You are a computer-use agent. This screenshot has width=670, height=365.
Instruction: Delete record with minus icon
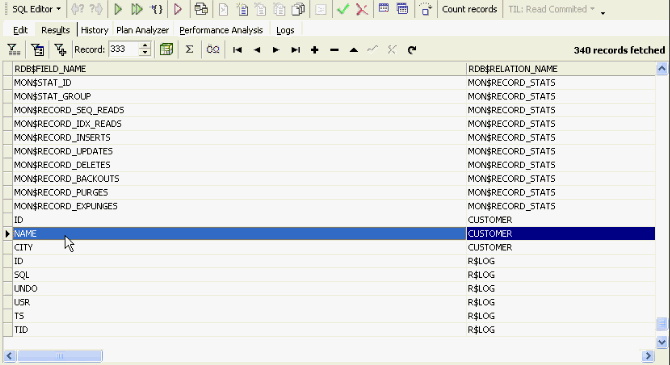(x=334, y=50)
